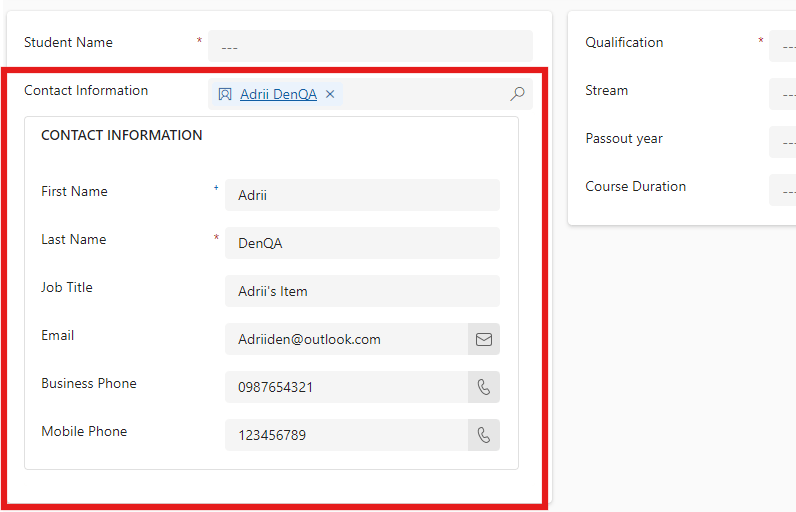Click the search magnifier in Contact Information lookup
This screenshot has width=796, height=512.
pos(517,94)
